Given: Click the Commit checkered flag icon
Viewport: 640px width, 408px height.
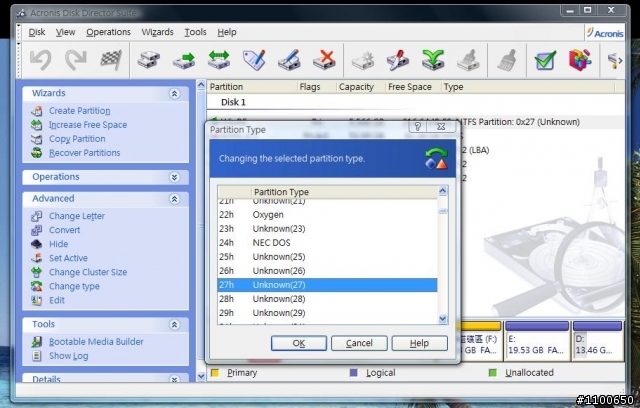Looking at the screenshot, I should pyautogui.click(x=111, y=60).
